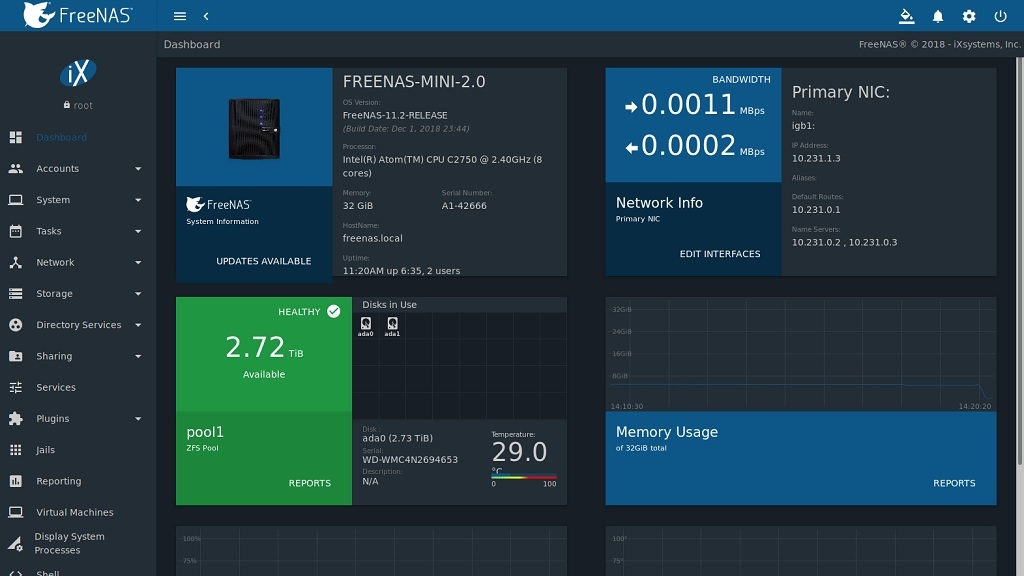Click the serial number A1-42666
The width and height of the screenshot is (1024, 576).
tap(464, 206)
